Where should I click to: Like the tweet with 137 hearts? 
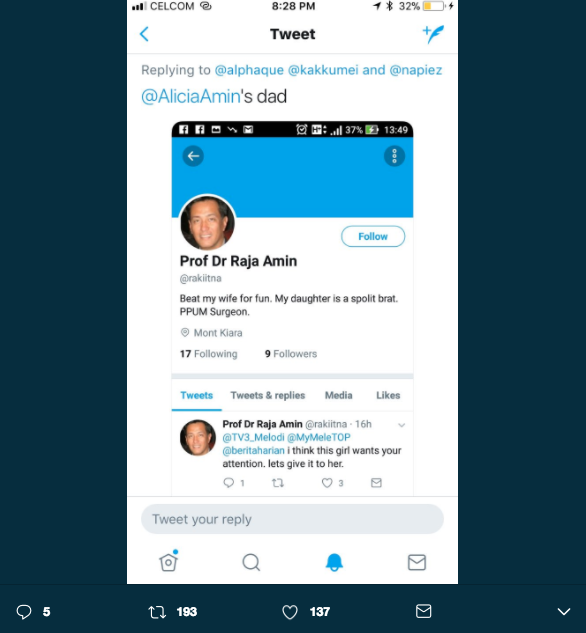[x=290, y=612]
